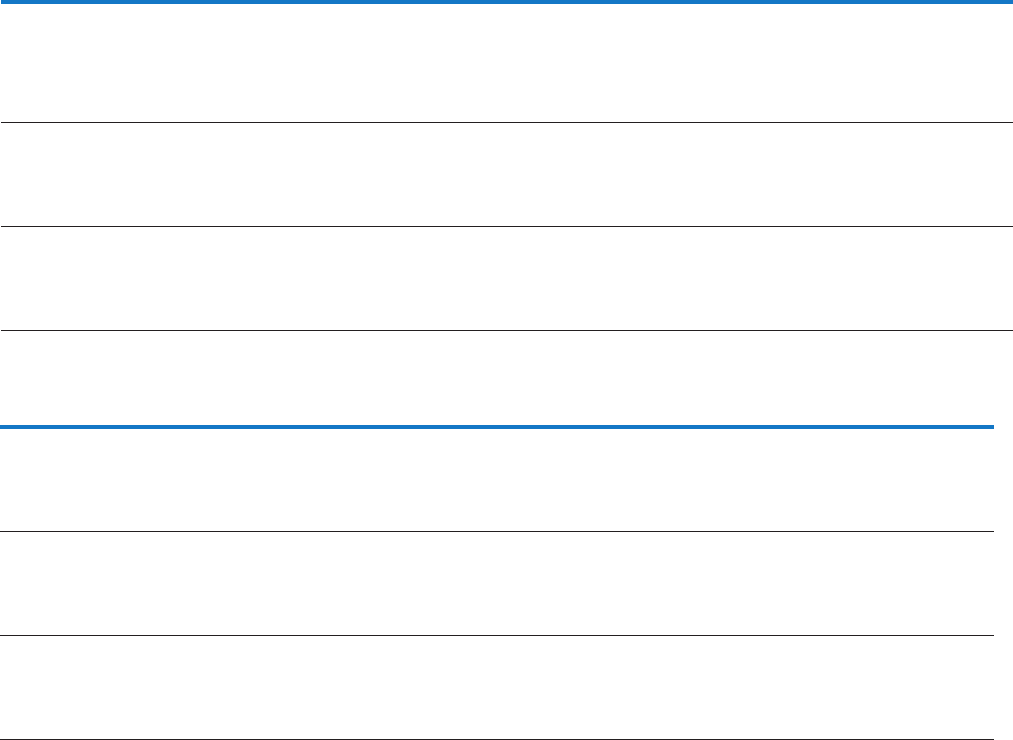
Task: Click the blue top border of lower table
Action: pos(497,427)
